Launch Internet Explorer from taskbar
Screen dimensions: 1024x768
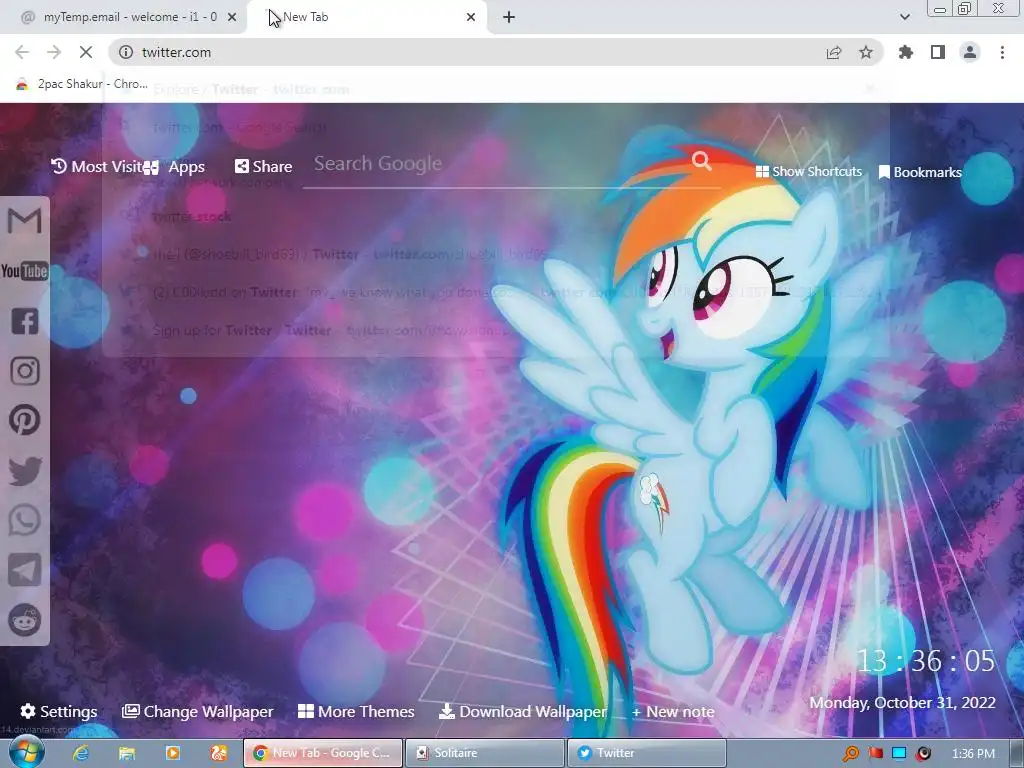[x=81, y=753]
